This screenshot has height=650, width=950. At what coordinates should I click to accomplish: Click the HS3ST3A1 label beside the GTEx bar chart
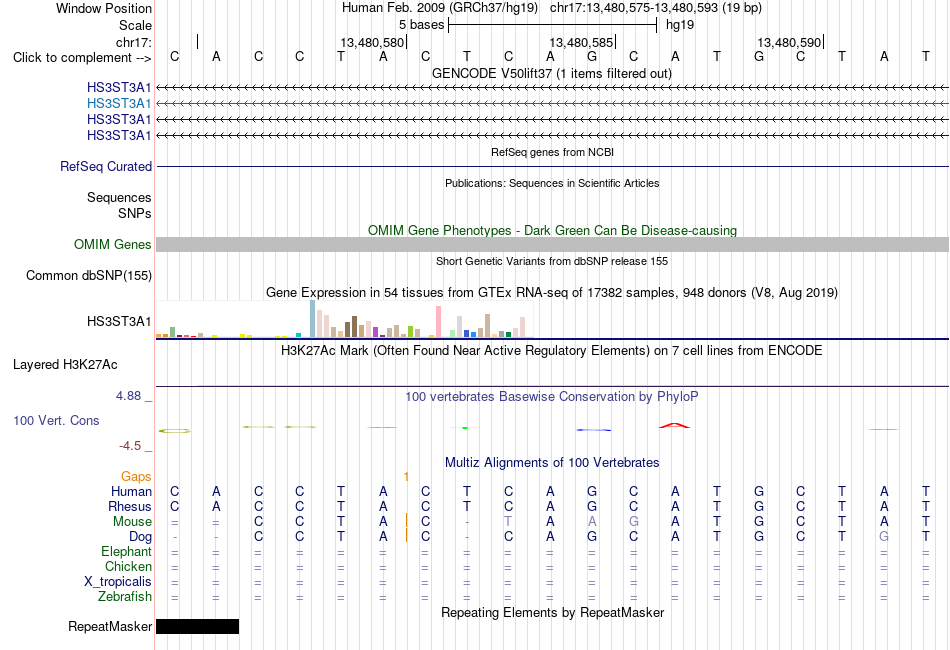tap(119, 322)
